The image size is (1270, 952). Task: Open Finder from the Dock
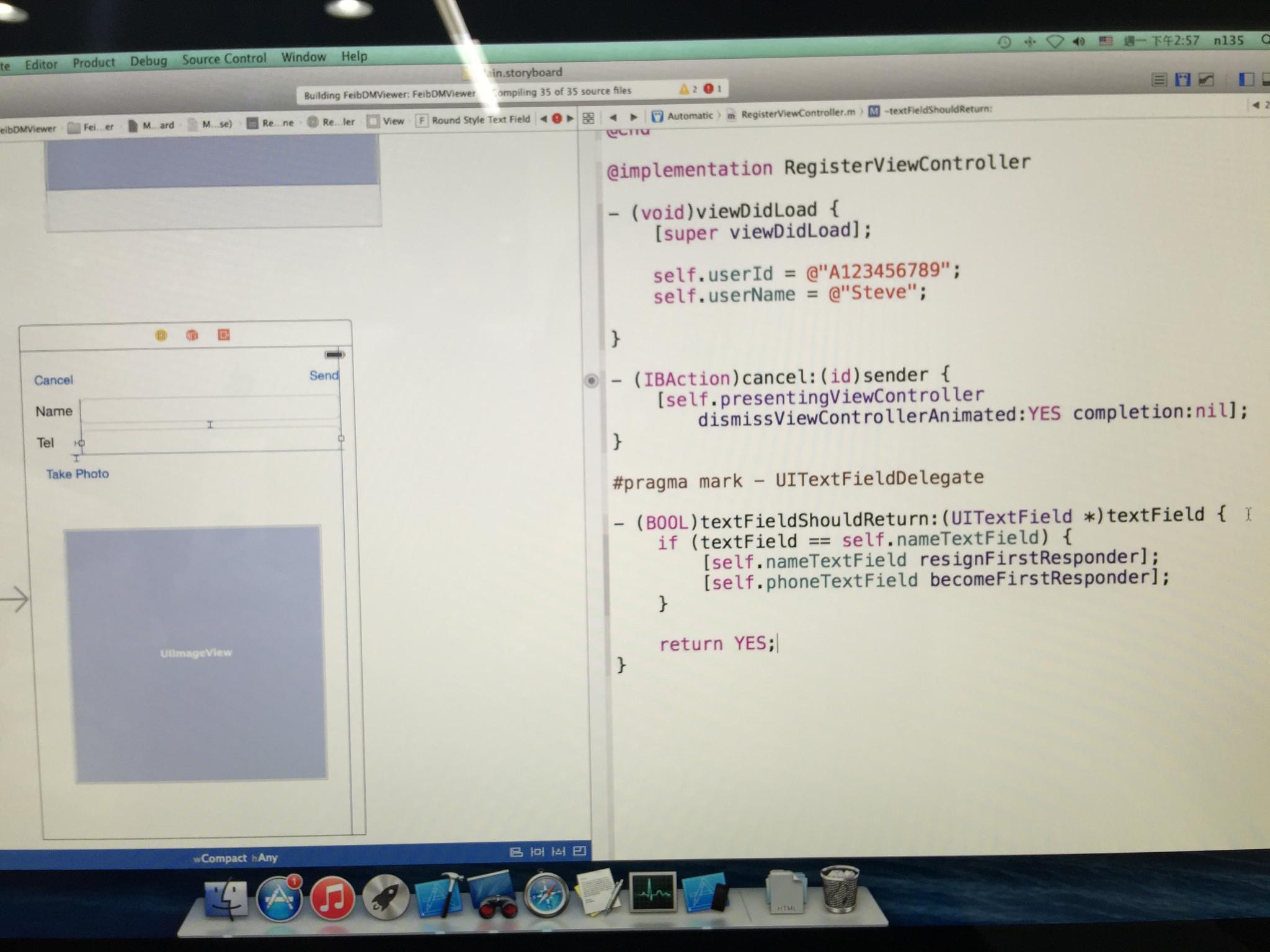[226, 899]
